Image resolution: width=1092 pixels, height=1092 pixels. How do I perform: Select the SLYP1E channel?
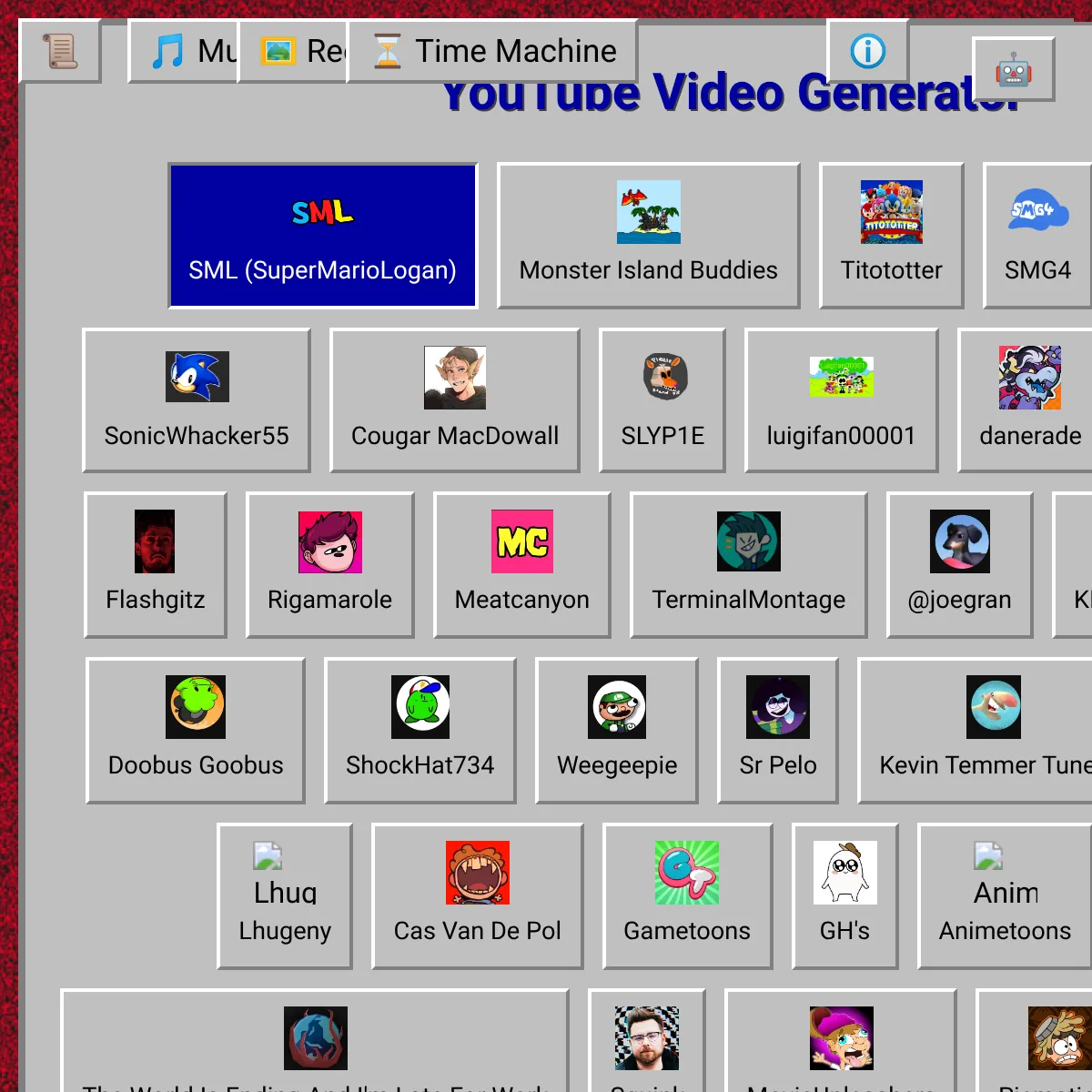662,400
